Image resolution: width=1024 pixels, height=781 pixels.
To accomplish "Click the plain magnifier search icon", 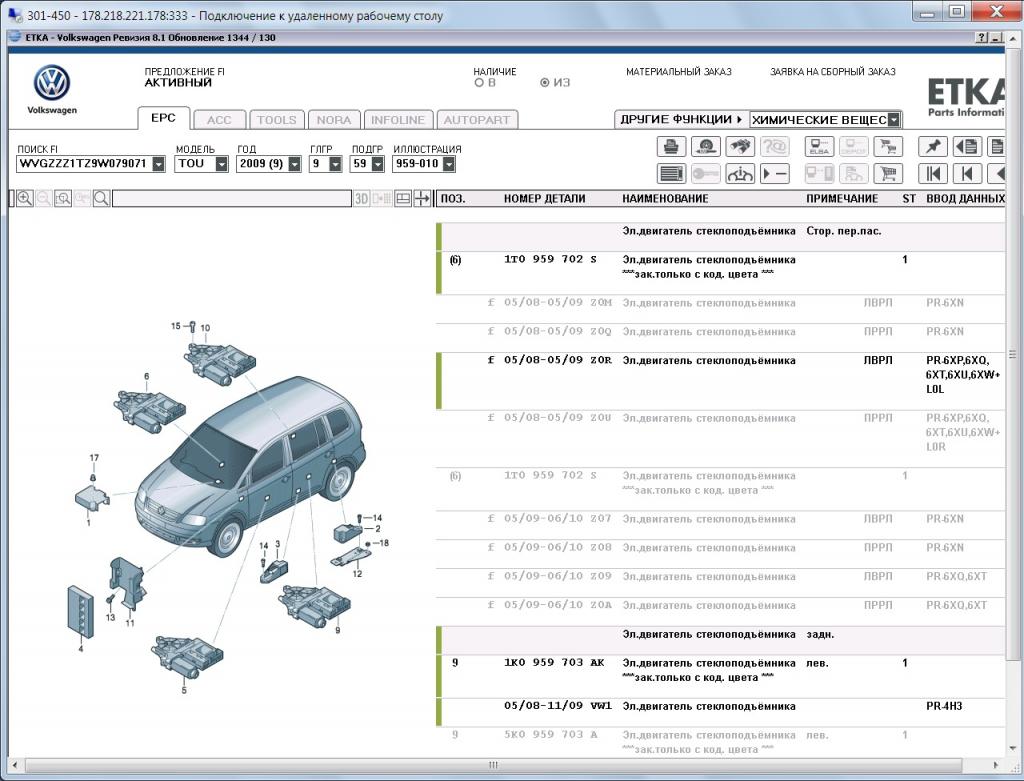I will 101,199.
